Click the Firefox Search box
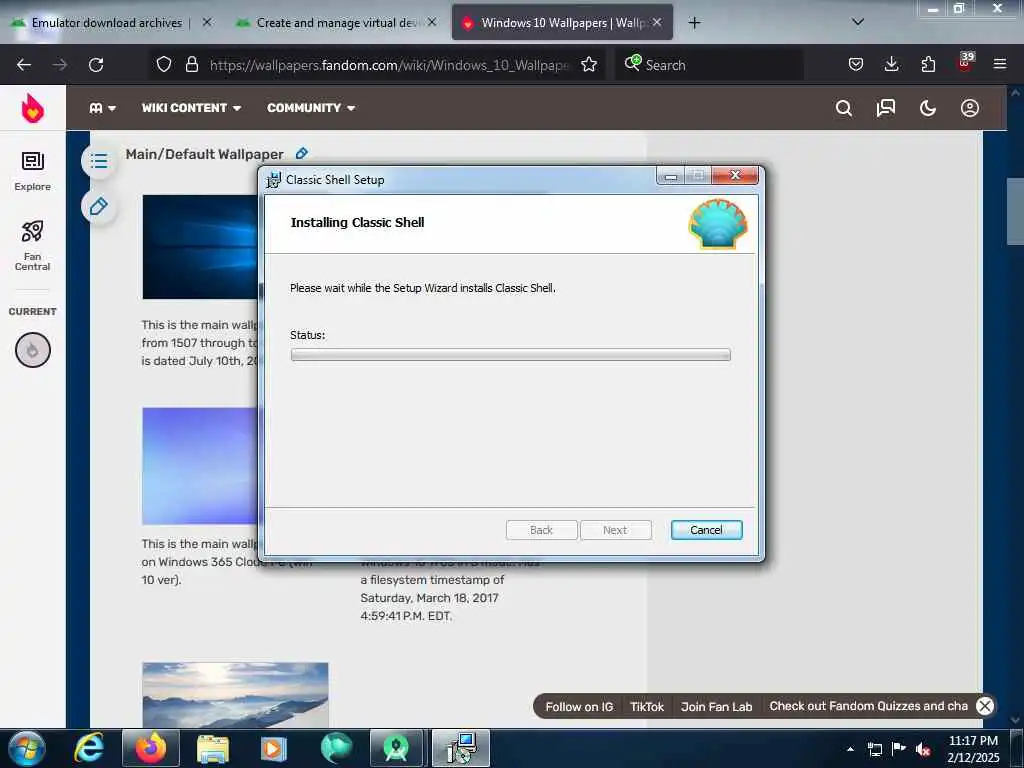The height and width of the screenshot is (768, 1024). coord(709,65)
